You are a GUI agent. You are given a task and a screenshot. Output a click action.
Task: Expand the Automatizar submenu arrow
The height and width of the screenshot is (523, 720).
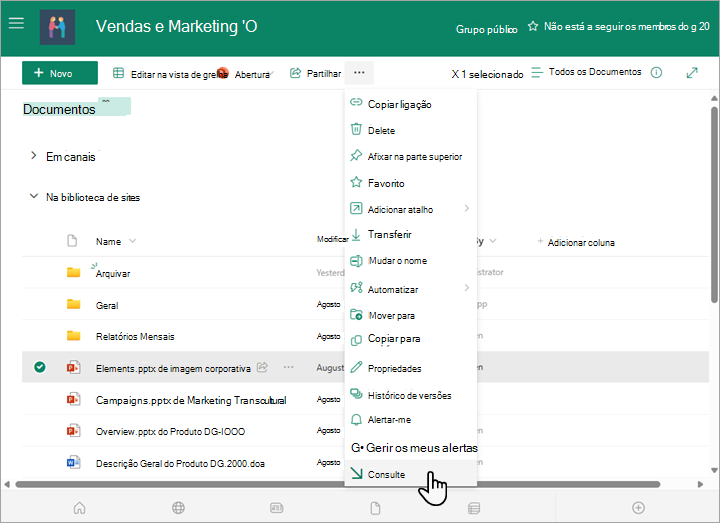[x=467, y=288]
